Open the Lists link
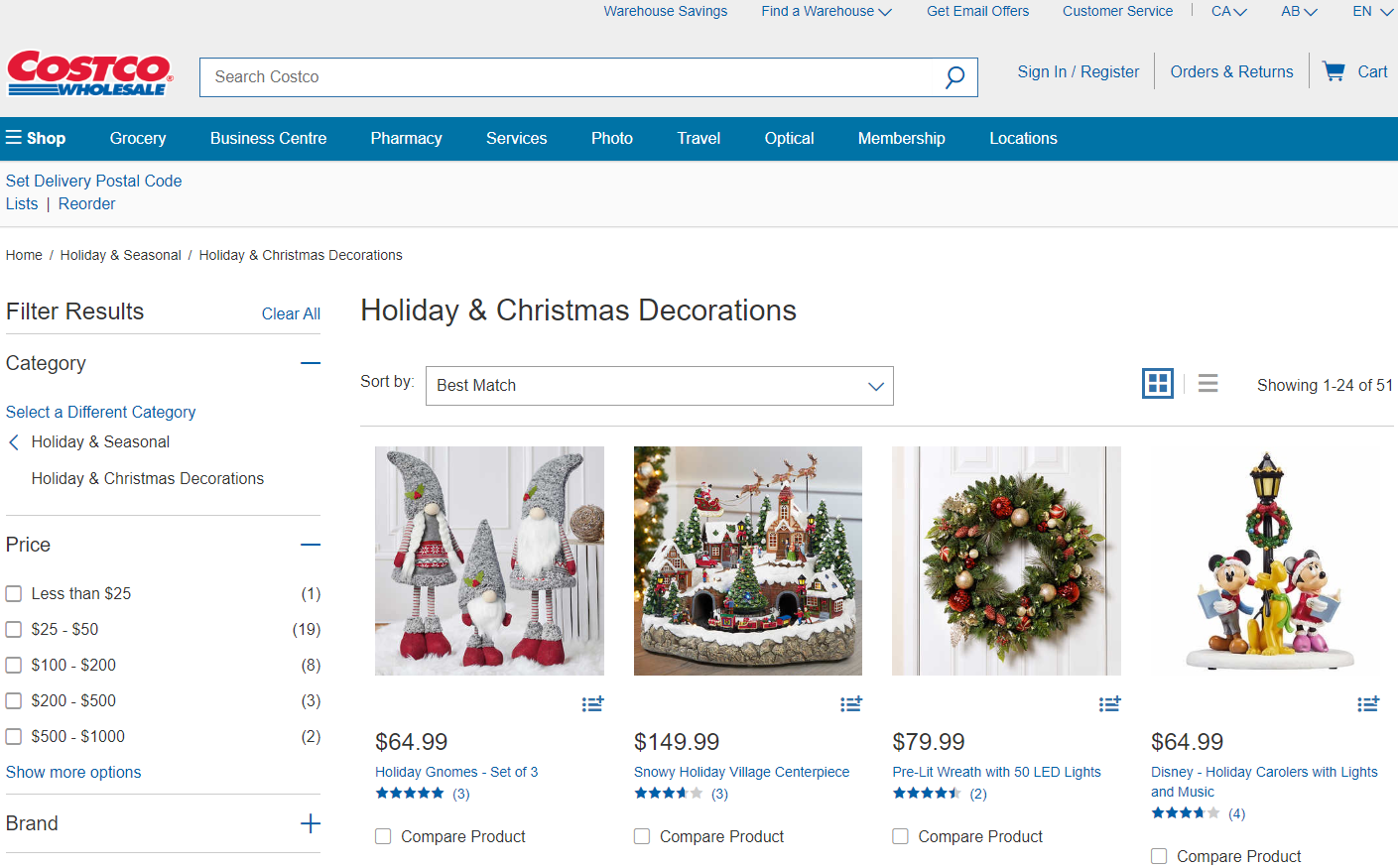The width and height of the screenshot is (1398, 868). click(x=22, y=204)
